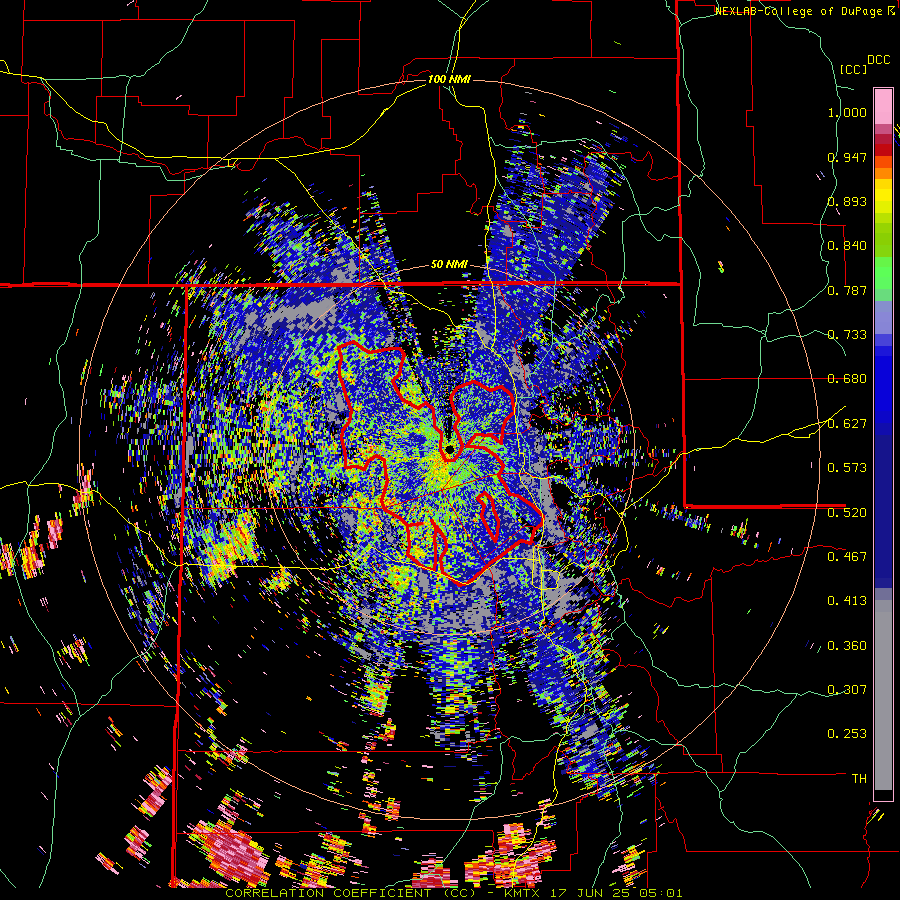The width and height of the screenshot is (900, 900).
Task: Click the 0.787 color scale value
Action: point(847,290)
